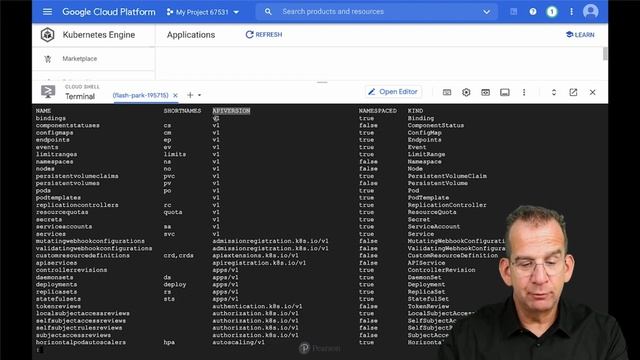Click the Search products and resources field
Image resolution: width=640 pixels, height=360 pixels.
coord(376,12)
